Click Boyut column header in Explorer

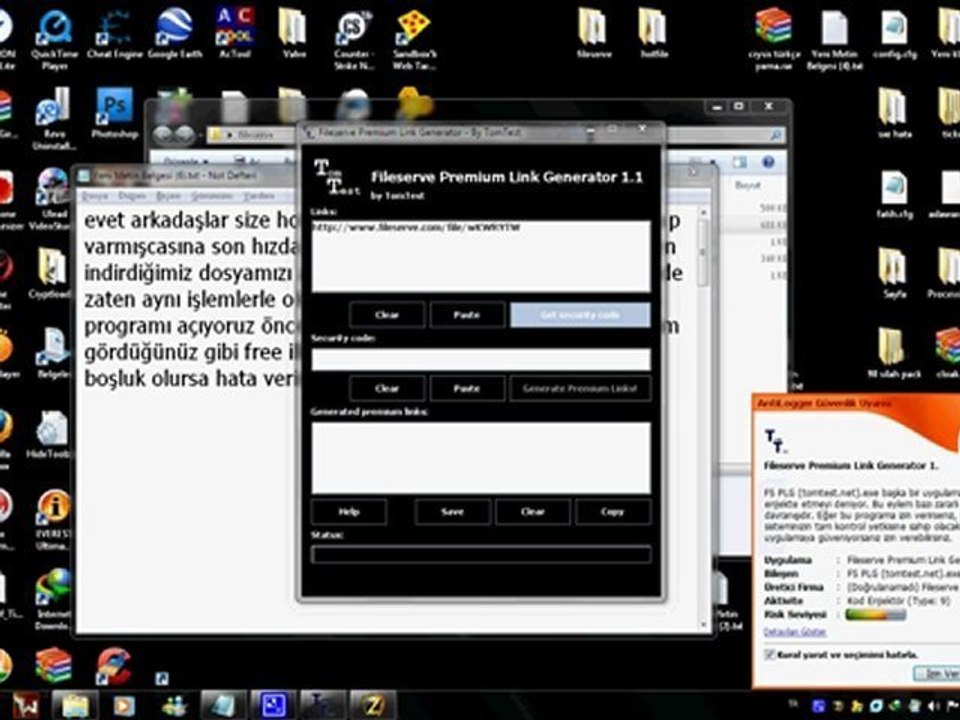click(x=748, y=186)
